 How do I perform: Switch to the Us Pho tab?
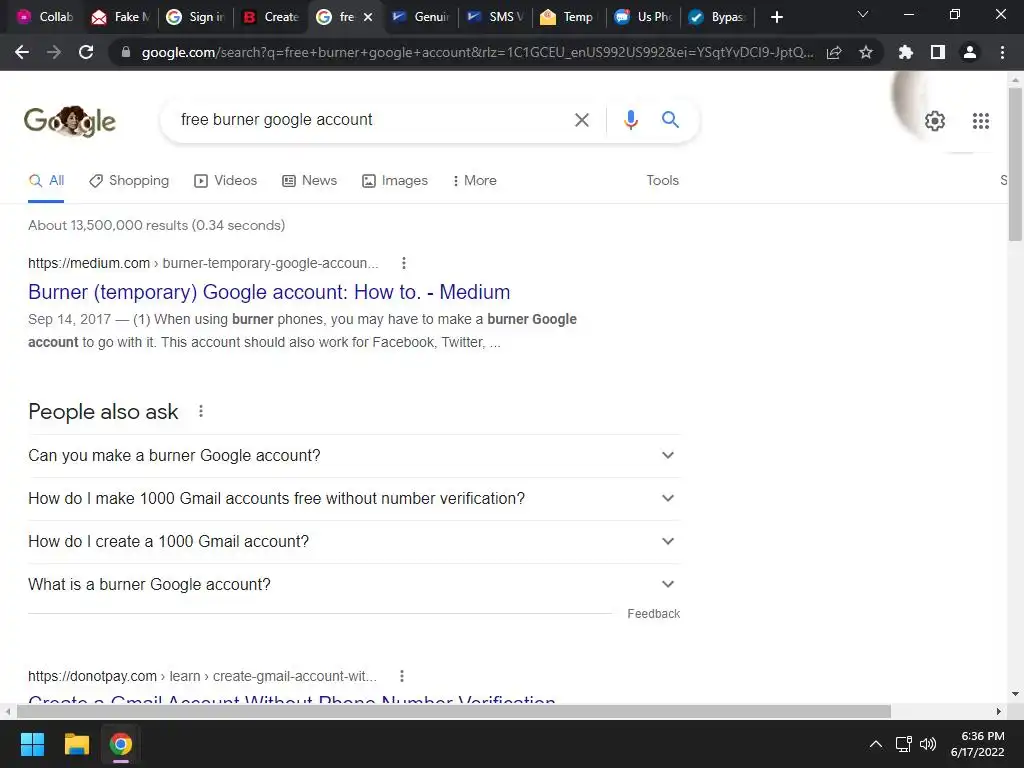(643, 17)
